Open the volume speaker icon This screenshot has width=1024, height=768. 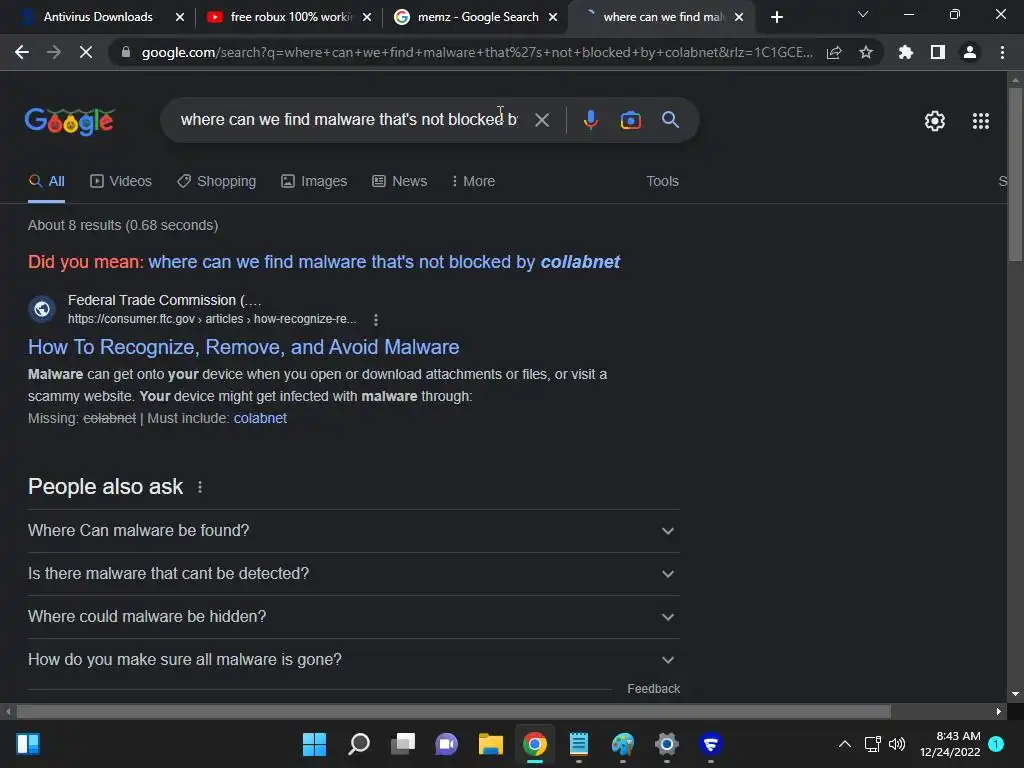(x=897, y=744)
